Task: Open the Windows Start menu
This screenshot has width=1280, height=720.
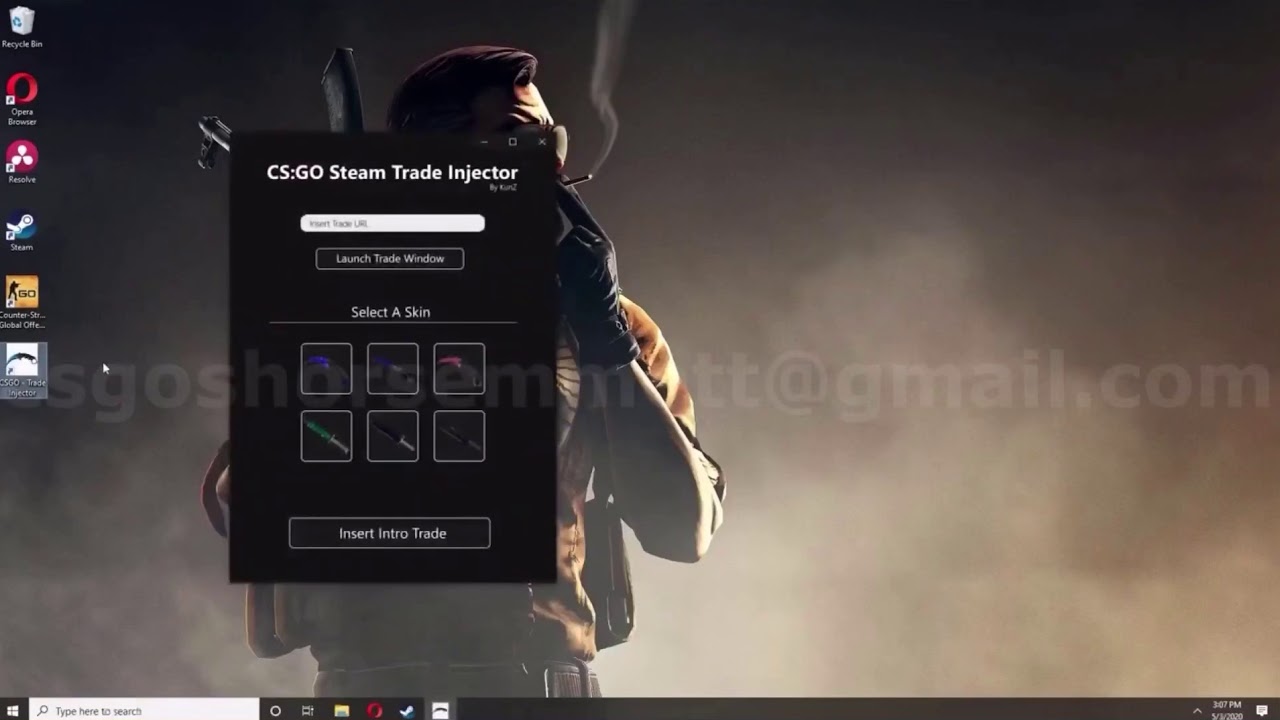Action: tap(14, 711)
